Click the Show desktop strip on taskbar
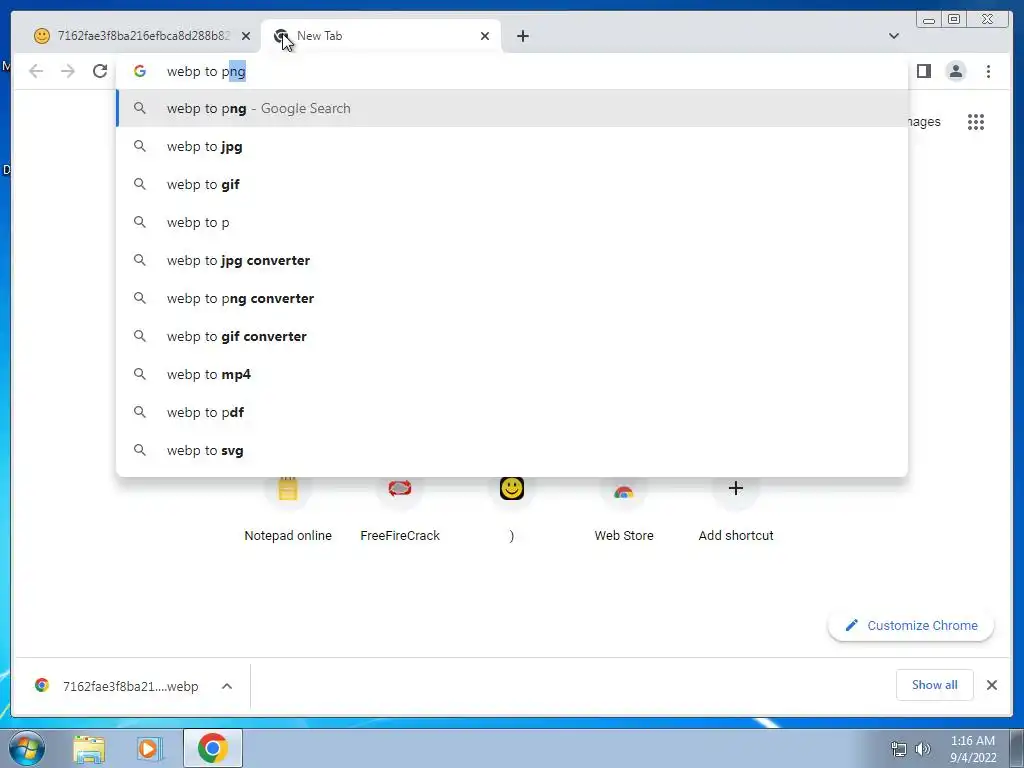The image size is (1024, 768). click(x=1017, y=748)
